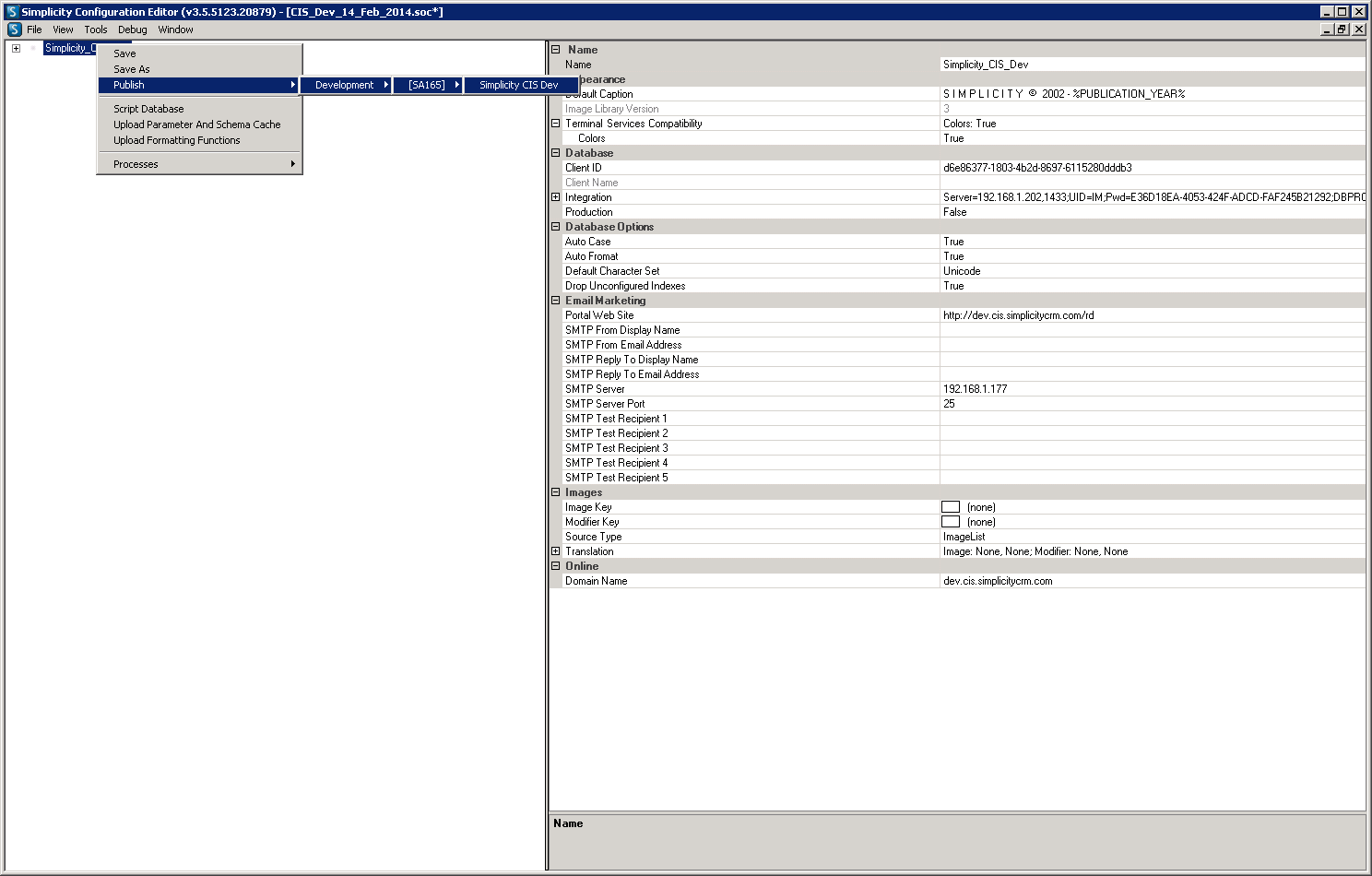Edit the Default Caption value
1372x876 pixels.
[x=1153, y=94]
